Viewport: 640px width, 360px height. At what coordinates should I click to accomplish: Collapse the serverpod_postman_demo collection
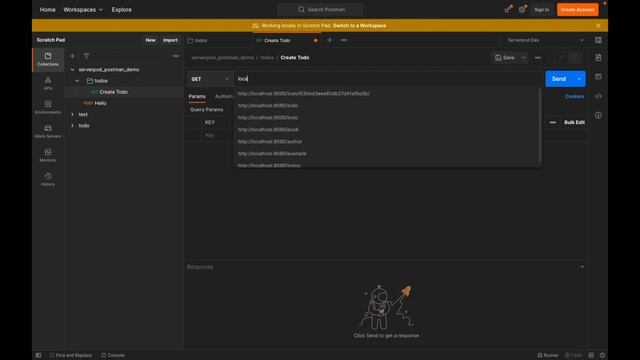point(72,70)
